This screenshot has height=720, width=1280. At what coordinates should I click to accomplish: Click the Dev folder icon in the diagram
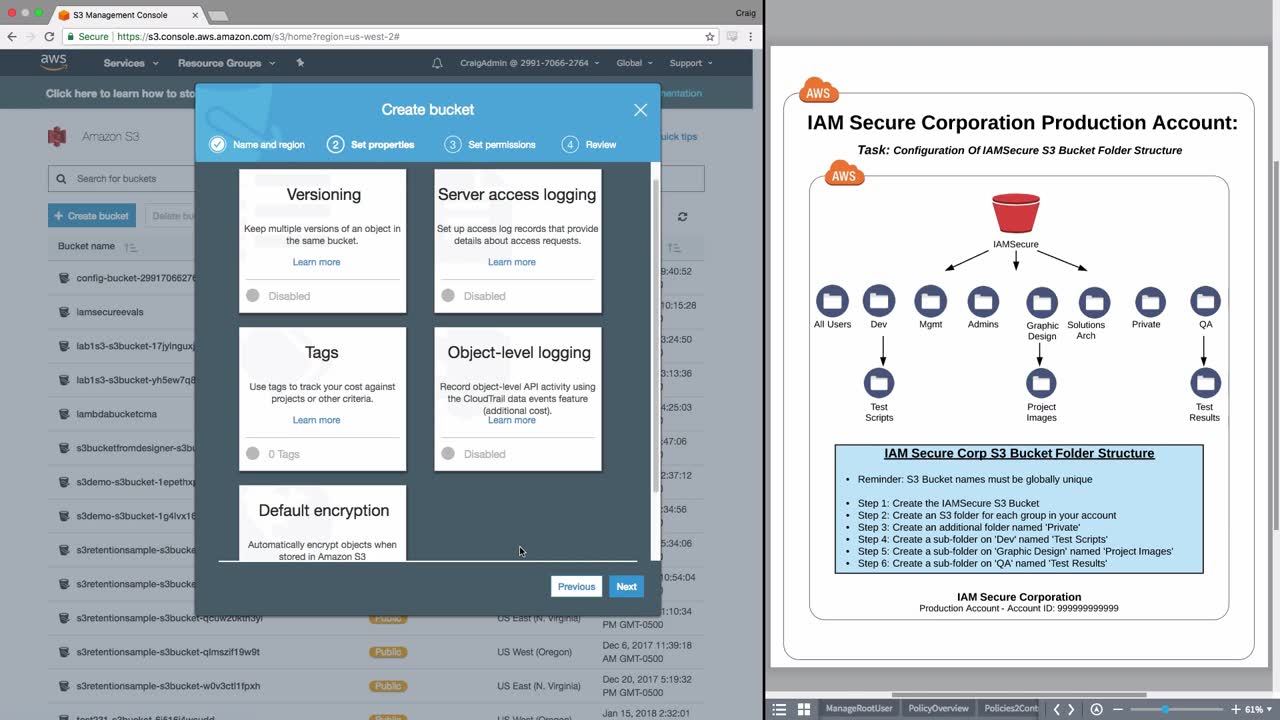click(879, 301)
